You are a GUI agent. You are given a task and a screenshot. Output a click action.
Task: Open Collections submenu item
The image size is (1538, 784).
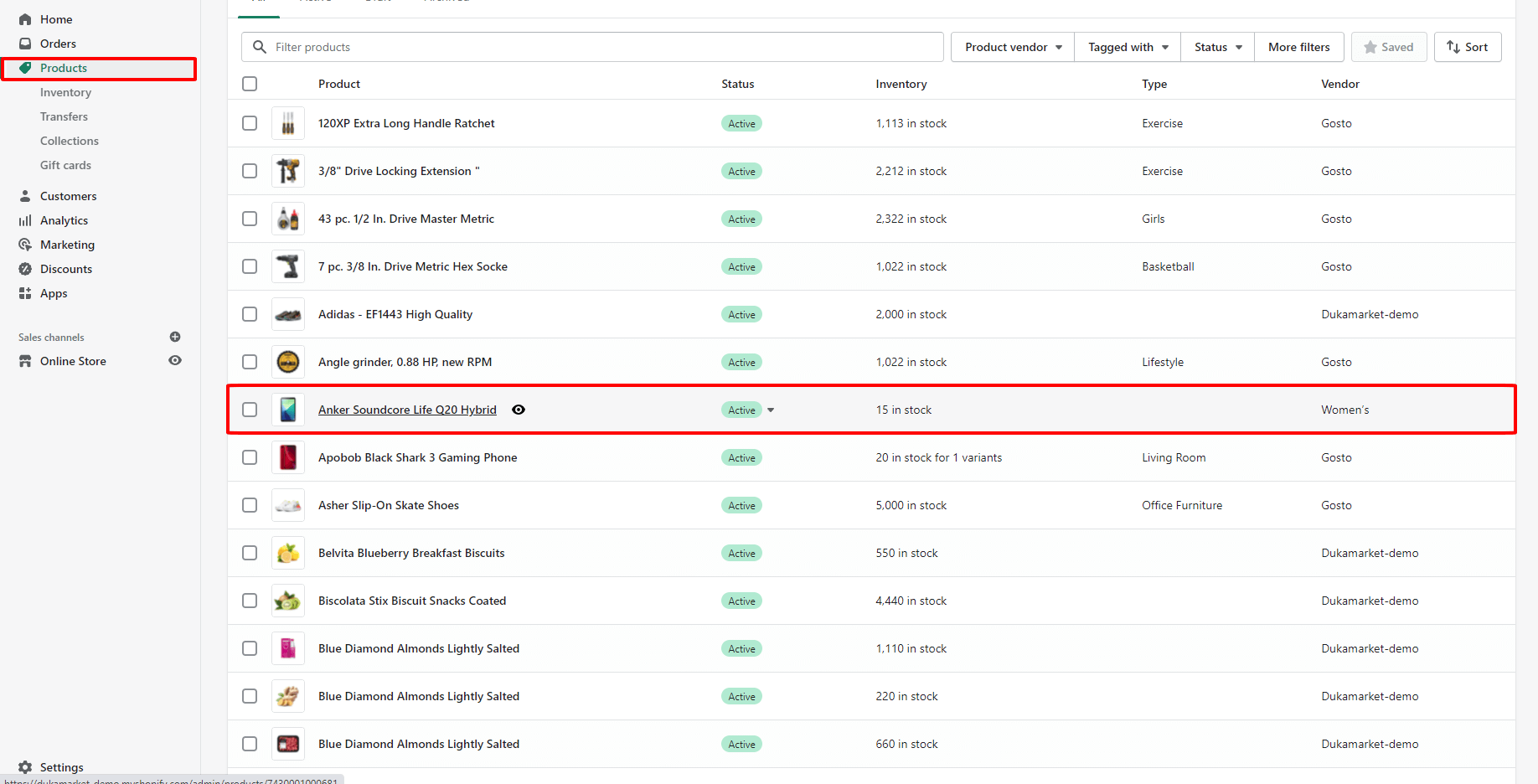pos(70,141)
